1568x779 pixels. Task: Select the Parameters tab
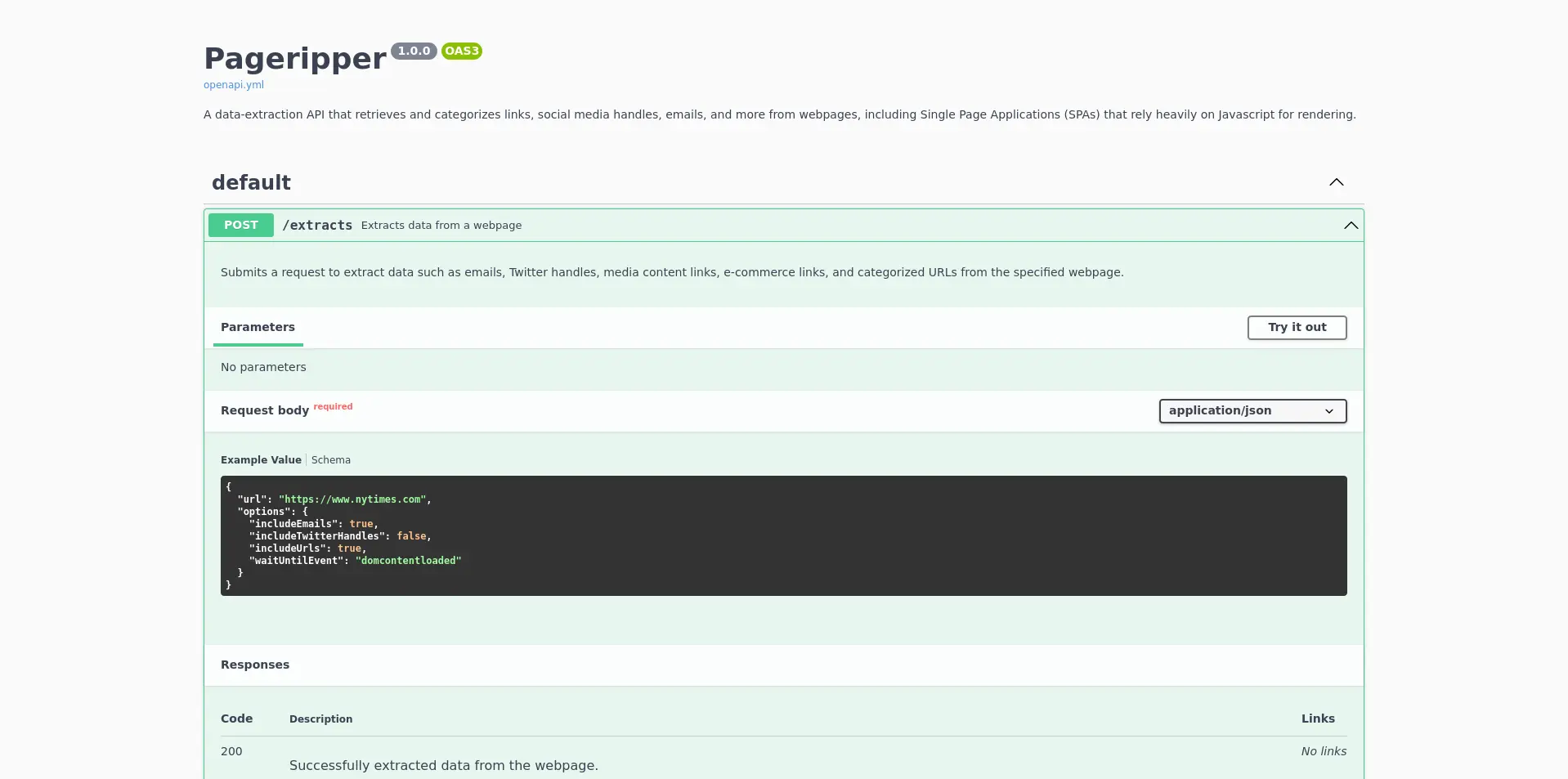pyautogui.click(x=258, y=327)
